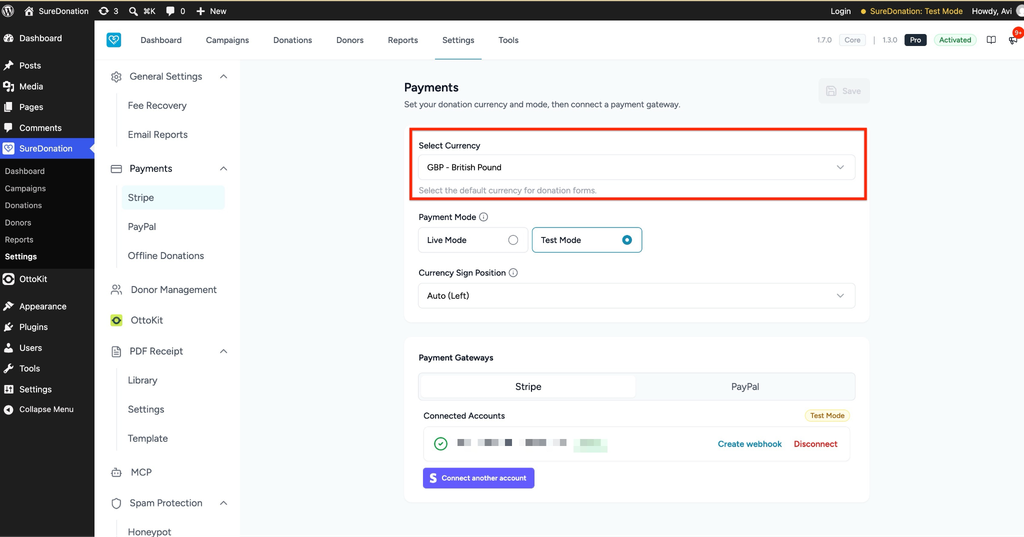Click the SureDonation heart logo in plugin header
The width and height of the screenshot is (1024, 537).
(114, 40)
